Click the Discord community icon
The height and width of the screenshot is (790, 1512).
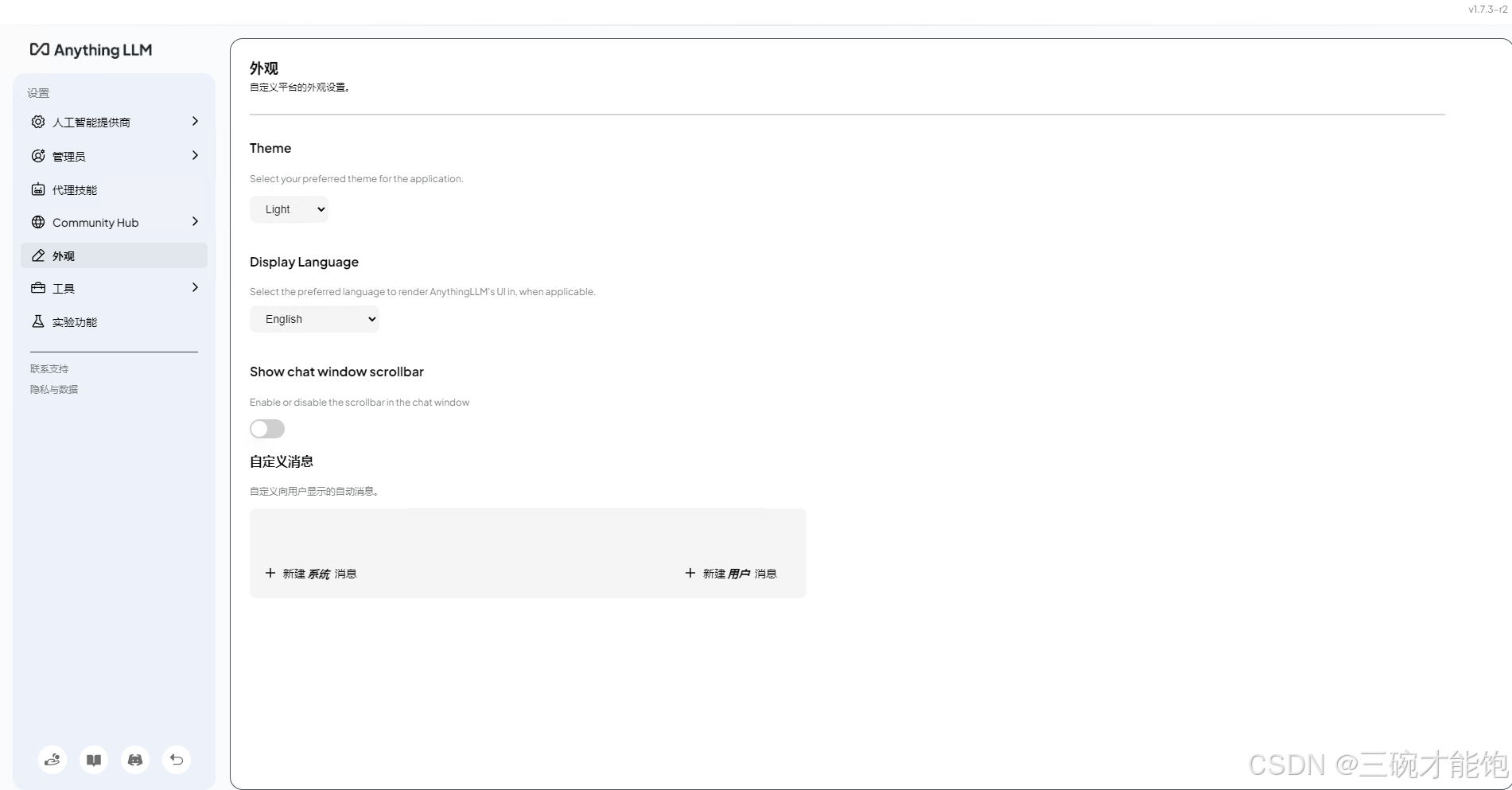(134, 760)
